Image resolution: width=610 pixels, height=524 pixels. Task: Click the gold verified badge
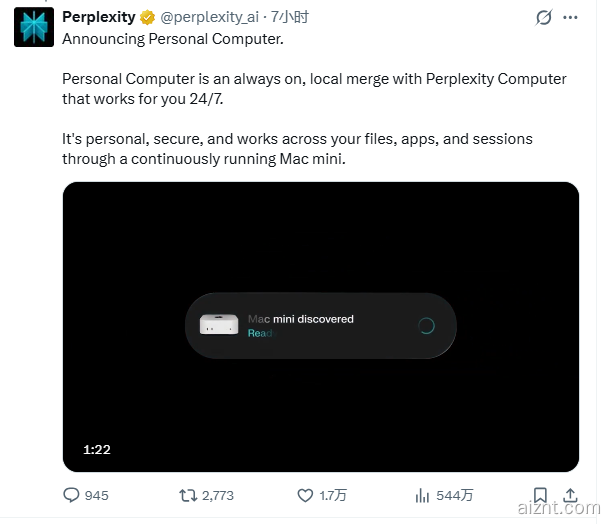click(x=146, y=17)
